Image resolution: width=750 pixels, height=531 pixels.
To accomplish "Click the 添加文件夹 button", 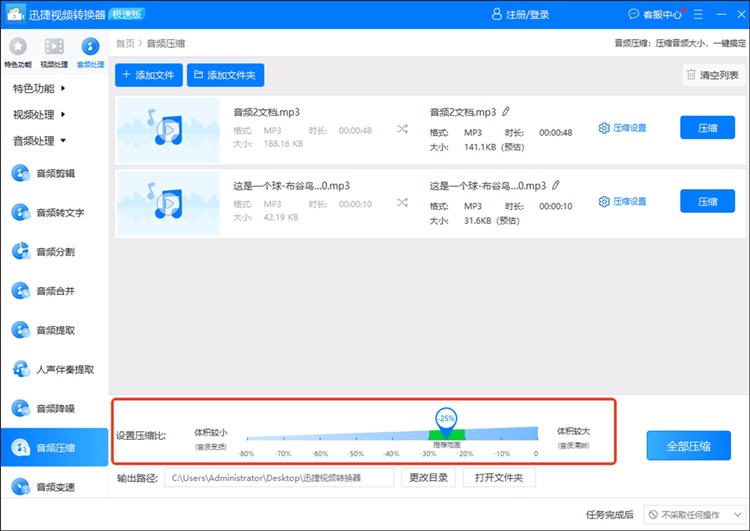I will click(x=225, y=75).
